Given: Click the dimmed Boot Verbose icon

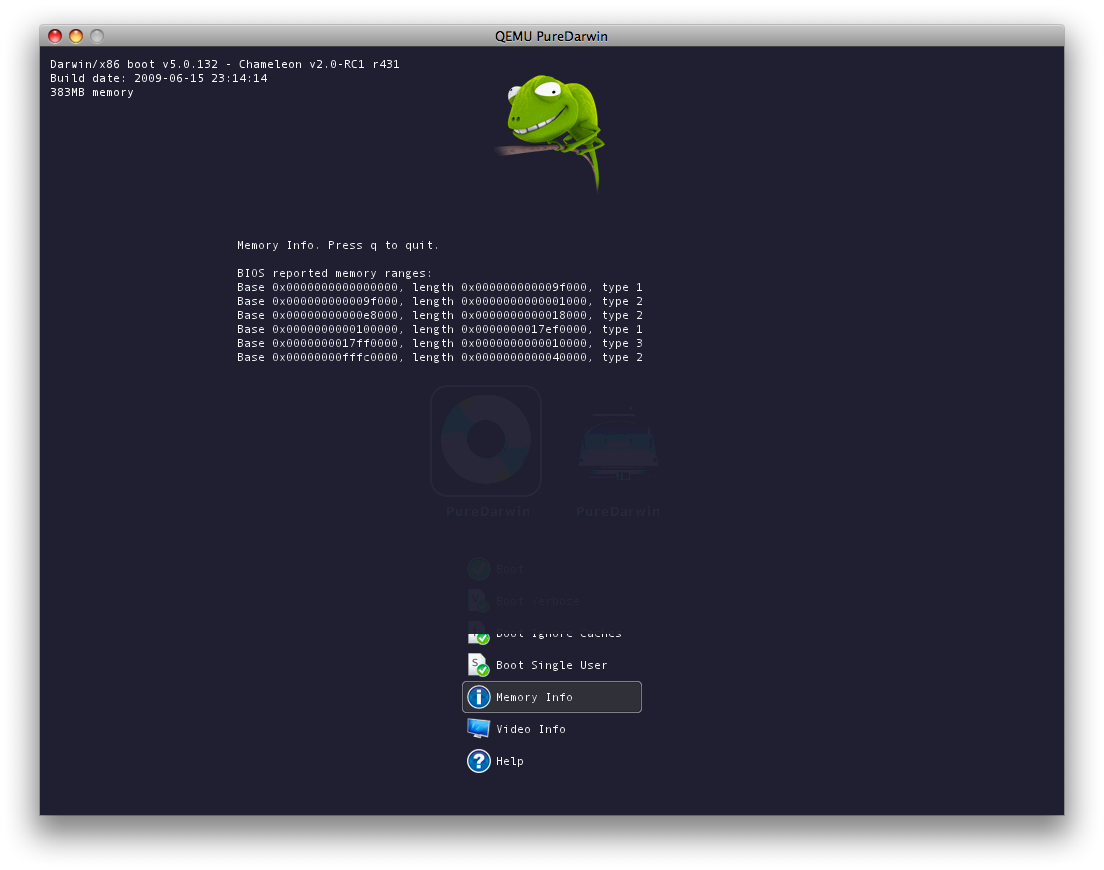Looking at the screenshot, I should pos(479,601).
